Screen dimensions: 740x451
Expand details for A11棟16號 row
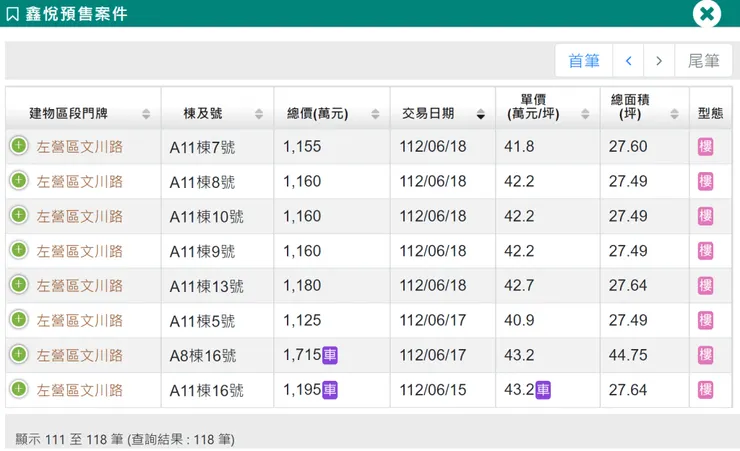19,390
